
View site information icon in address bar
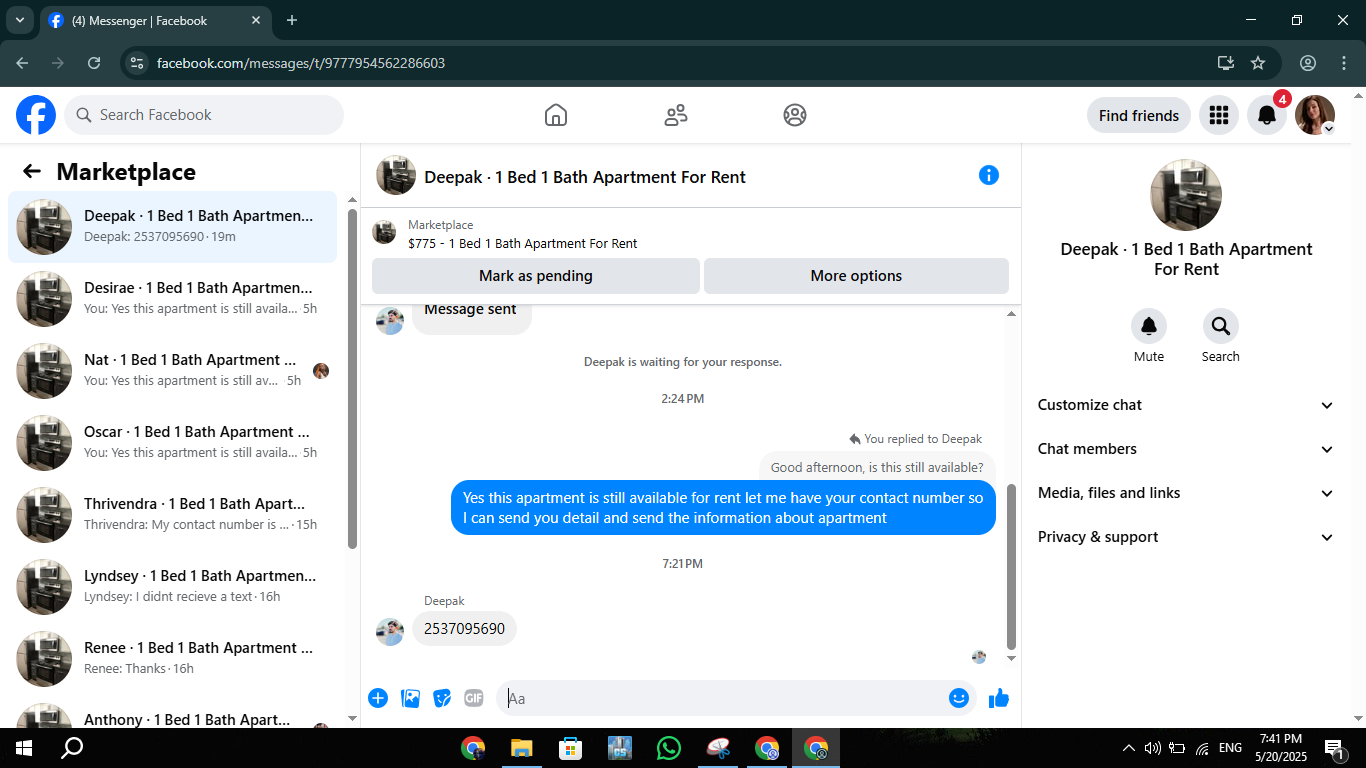[x=138, y=63]
